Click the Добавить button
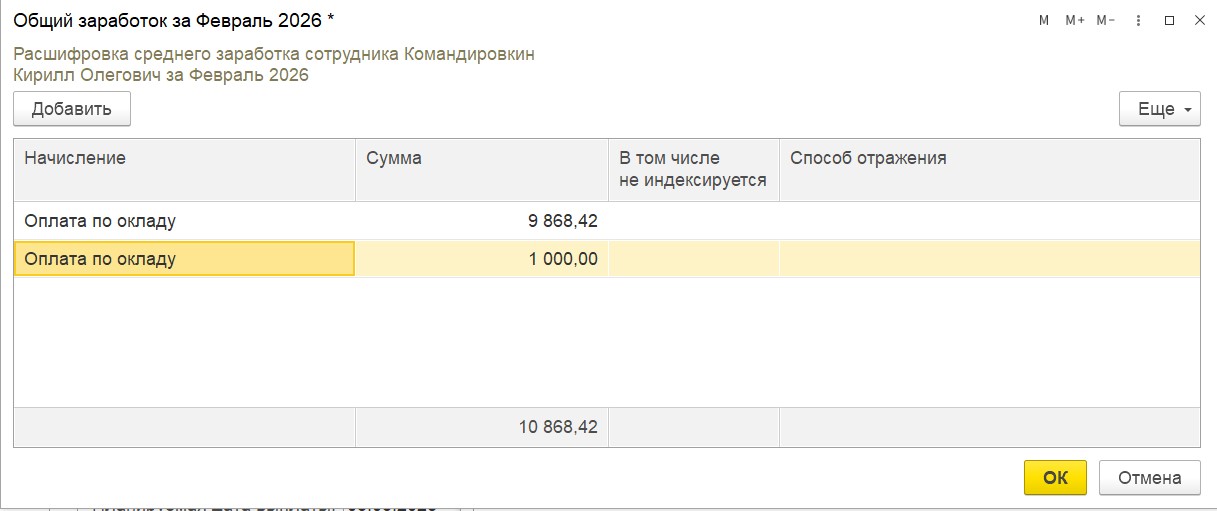Screen dimensions: 1217x511 point(72,109)
